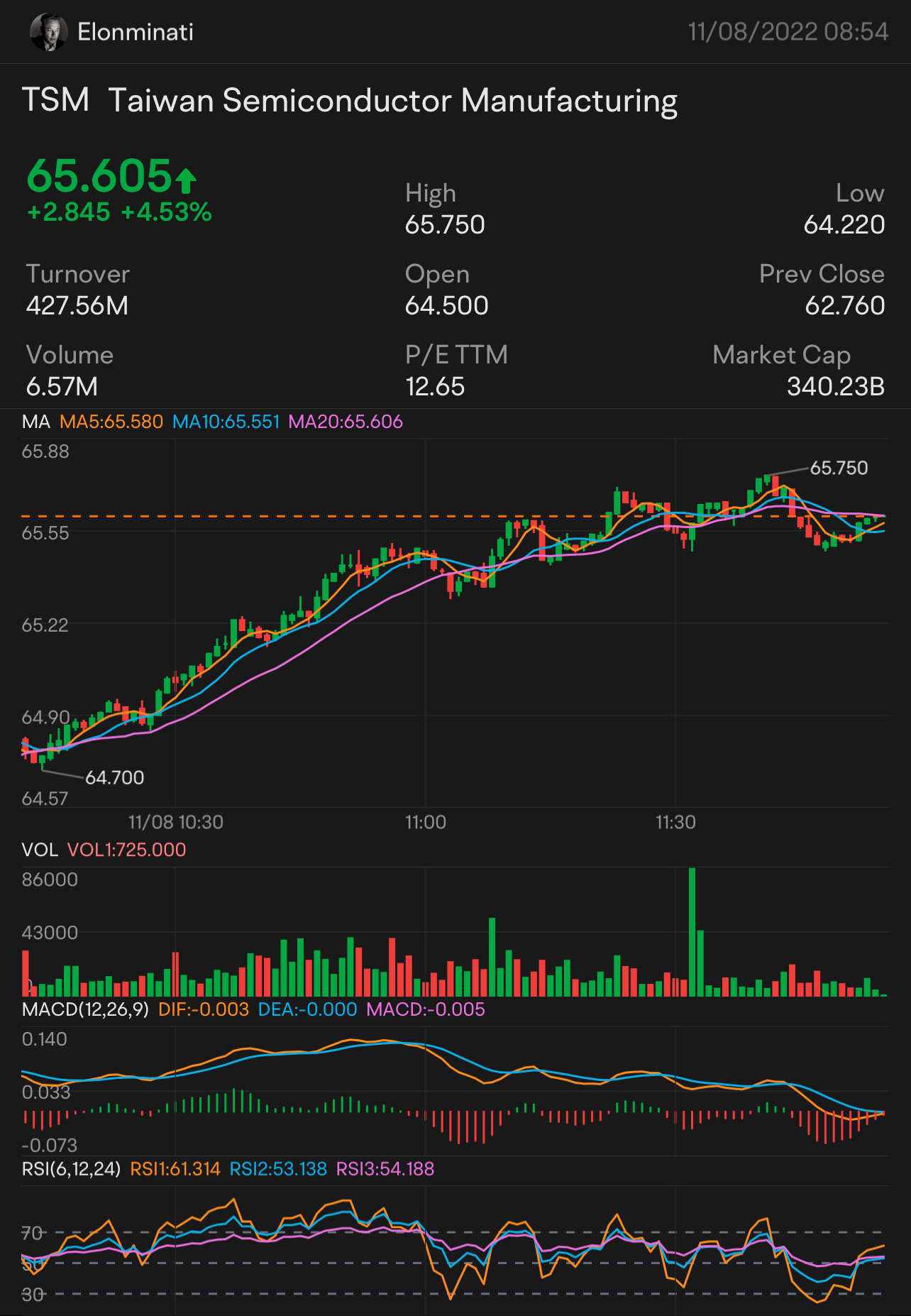Click the VOL indicator label
Screen dimensions: 911x1316
tap(40, 850)
